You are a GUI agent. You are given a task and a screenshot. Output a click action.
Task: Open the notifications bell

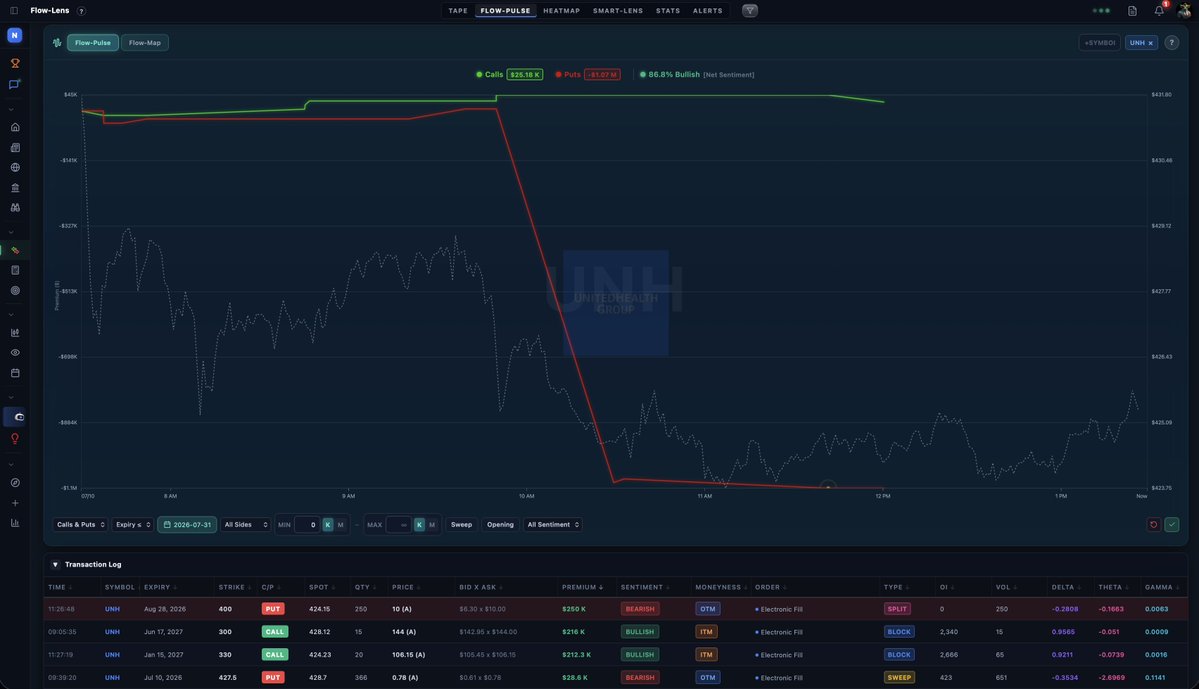coord(1159,11)
